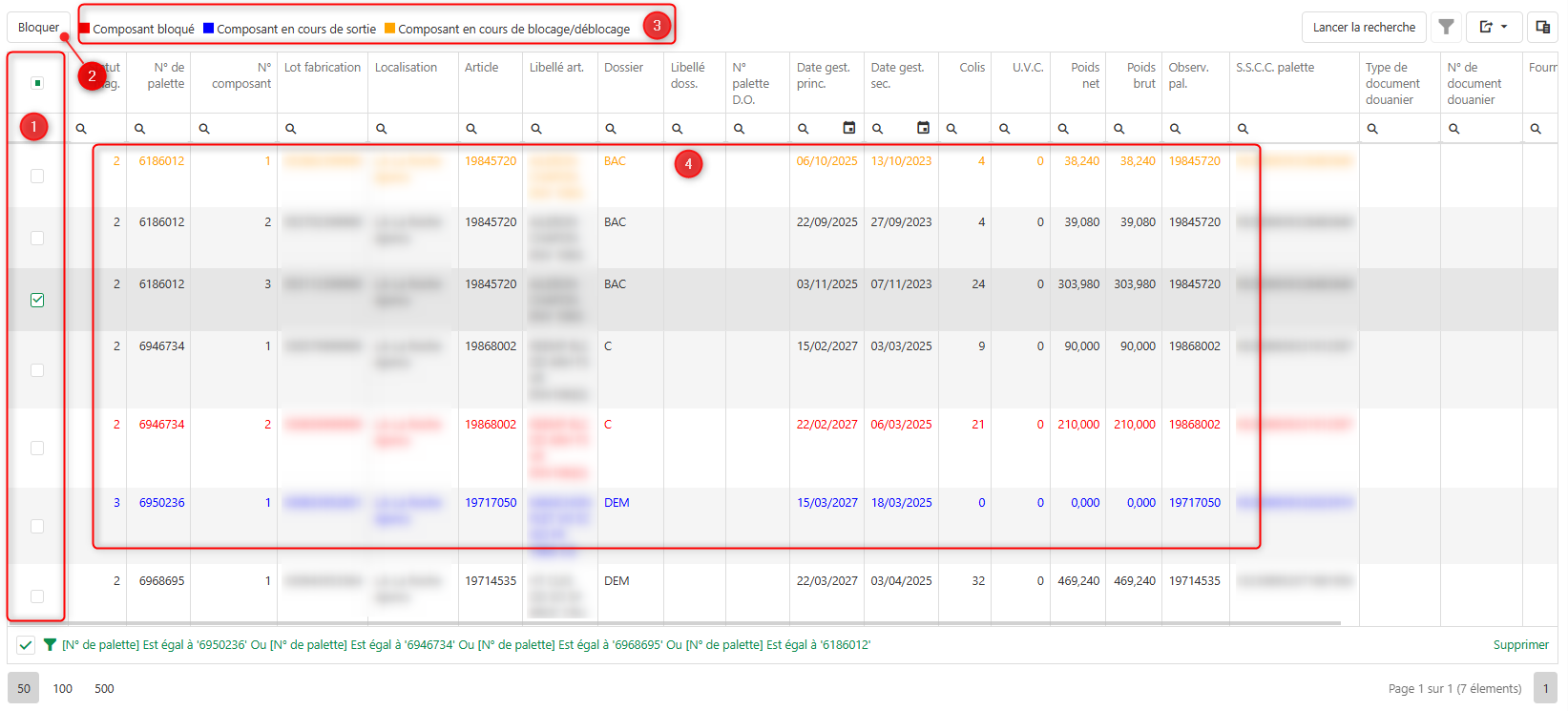Open the Date gest. sec. calendar picker

point(923,128)
